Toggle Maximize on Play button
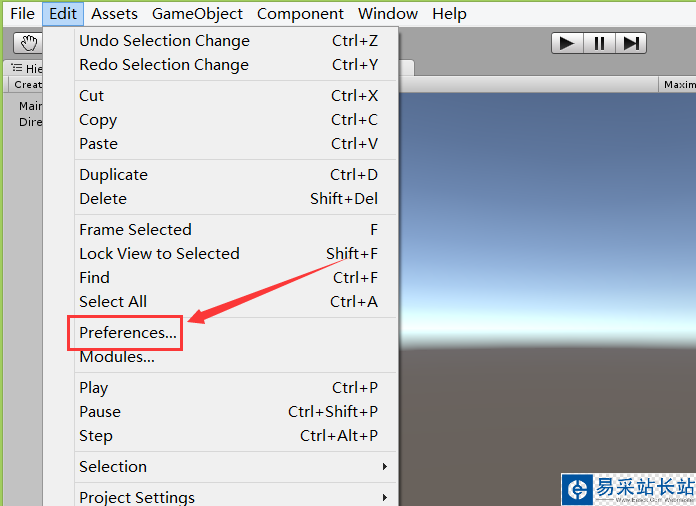 (678, 85)
